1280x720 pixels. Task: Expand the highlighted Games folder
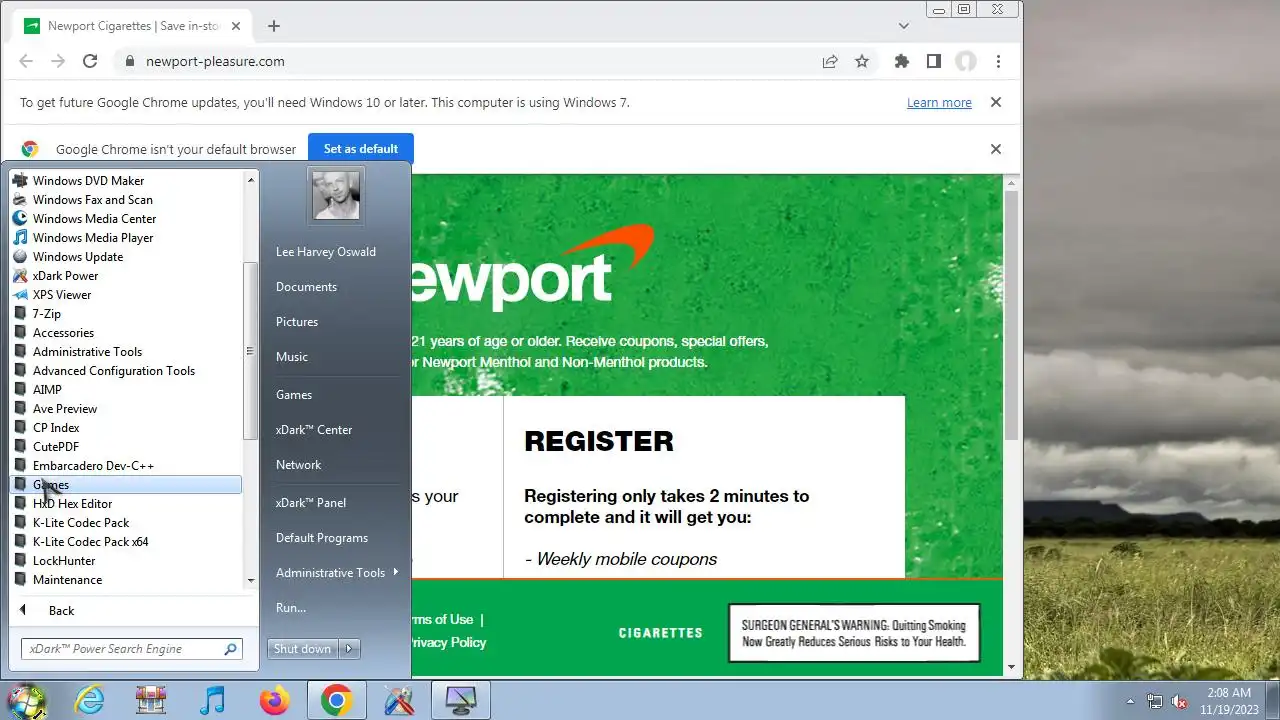(x=126, y=485)
